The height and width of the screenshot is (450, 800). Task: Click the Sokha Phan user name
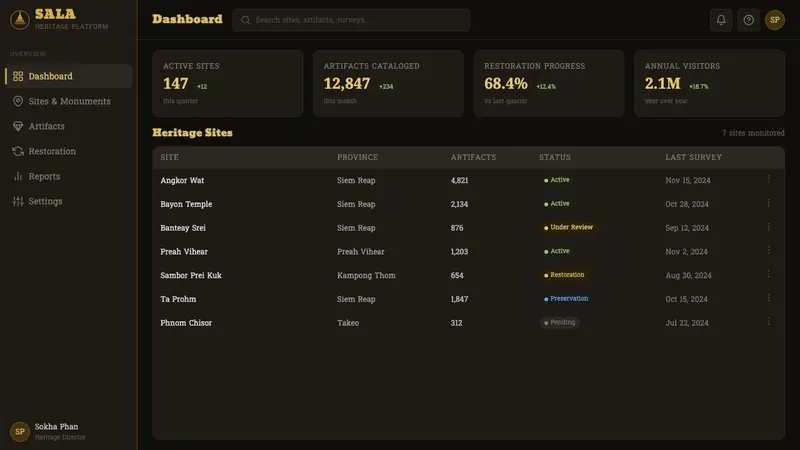click(x=56, y=427)
